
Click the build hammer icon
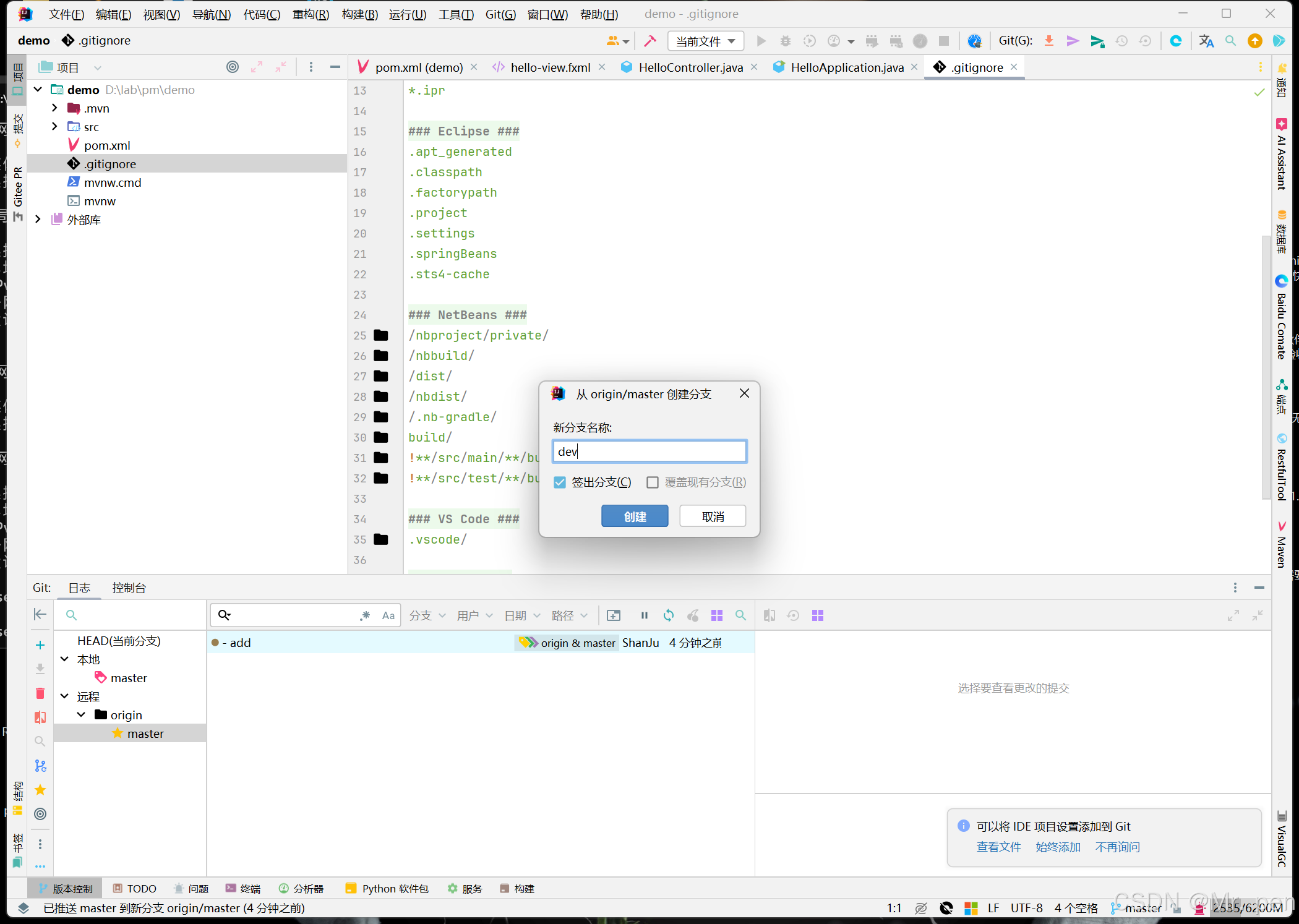tap(649, 41)
